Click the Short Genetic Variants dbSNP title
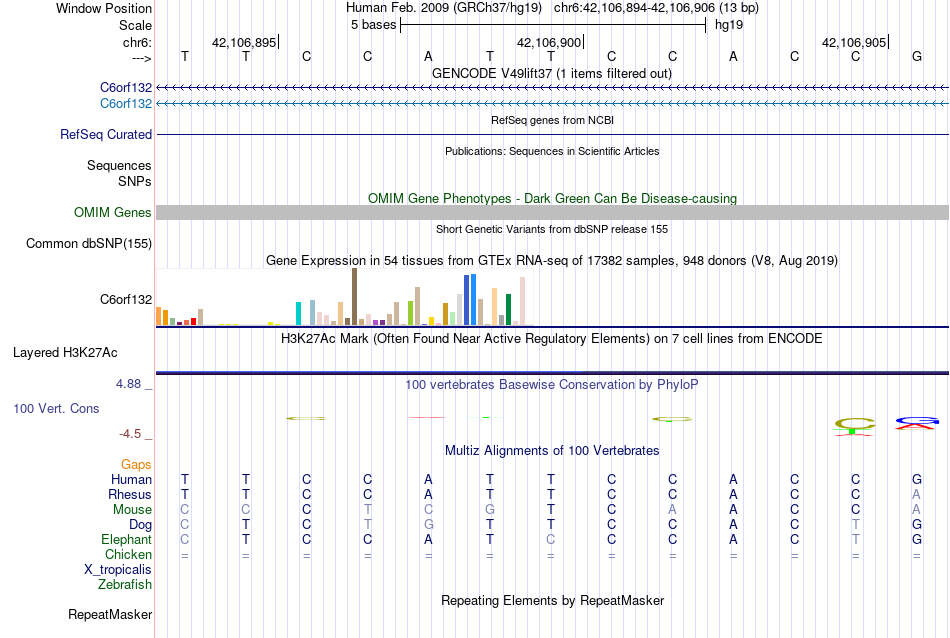Image resolution: width=950 pixels, height=638 pixels. [x=552, y=229]
